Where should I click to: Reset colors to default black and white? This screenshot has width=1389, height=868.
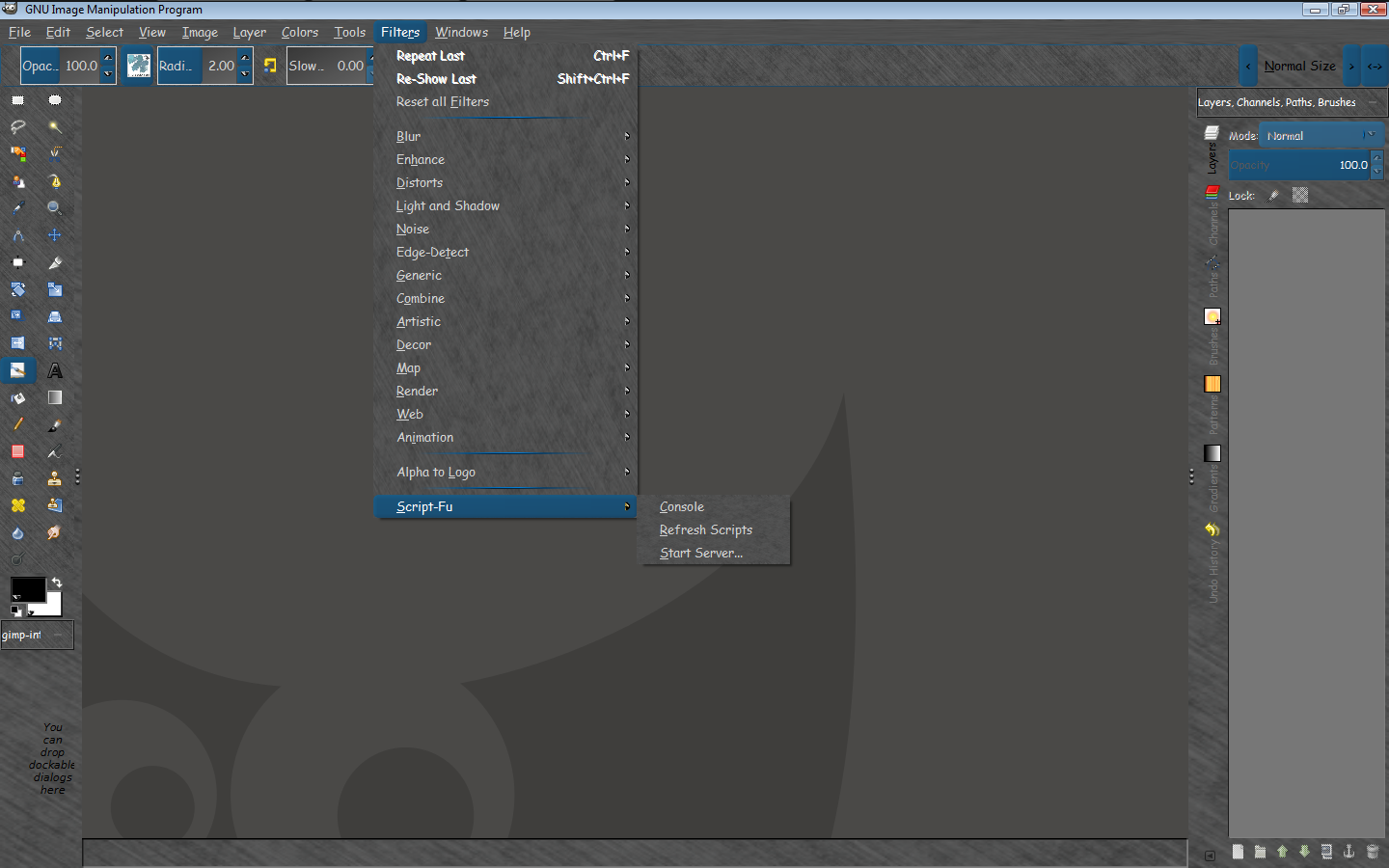tap(16, 610)
